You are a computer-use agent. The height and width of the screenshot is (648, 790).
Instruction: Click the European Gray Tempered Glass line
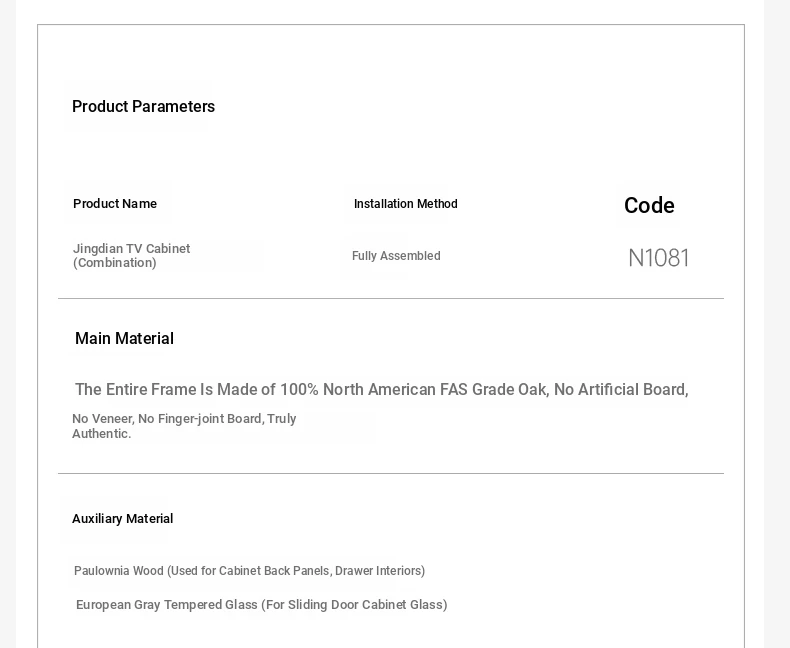click(261, 605)
